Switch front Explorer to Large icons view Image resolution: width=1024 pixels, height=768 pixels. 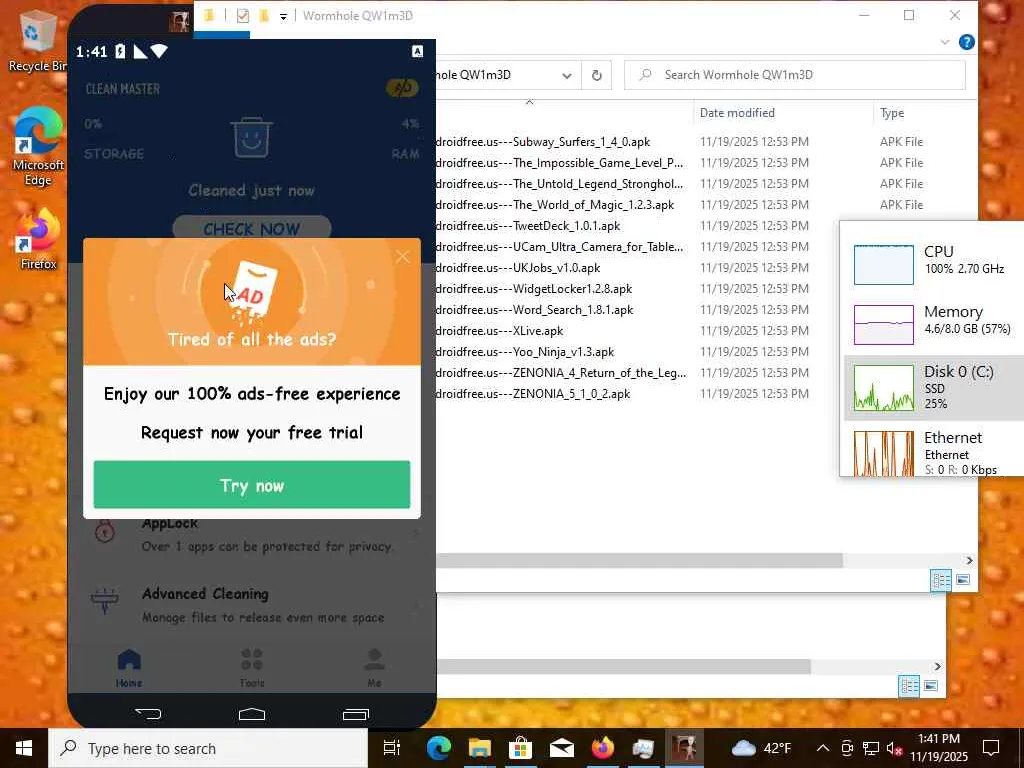pos(963,580)
